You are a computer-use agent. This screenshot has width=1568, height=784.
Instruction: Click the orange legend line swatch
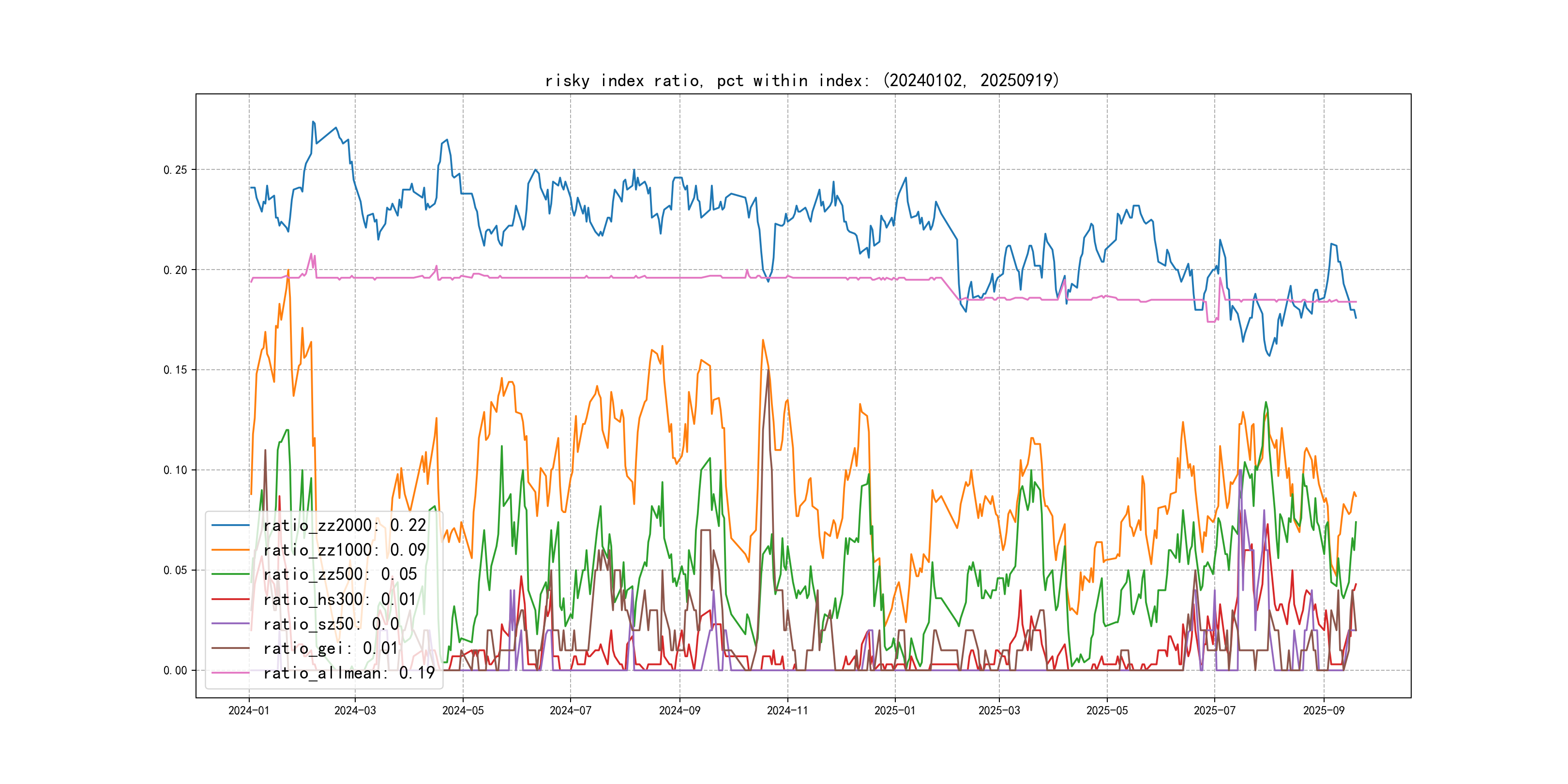[230, 550]
